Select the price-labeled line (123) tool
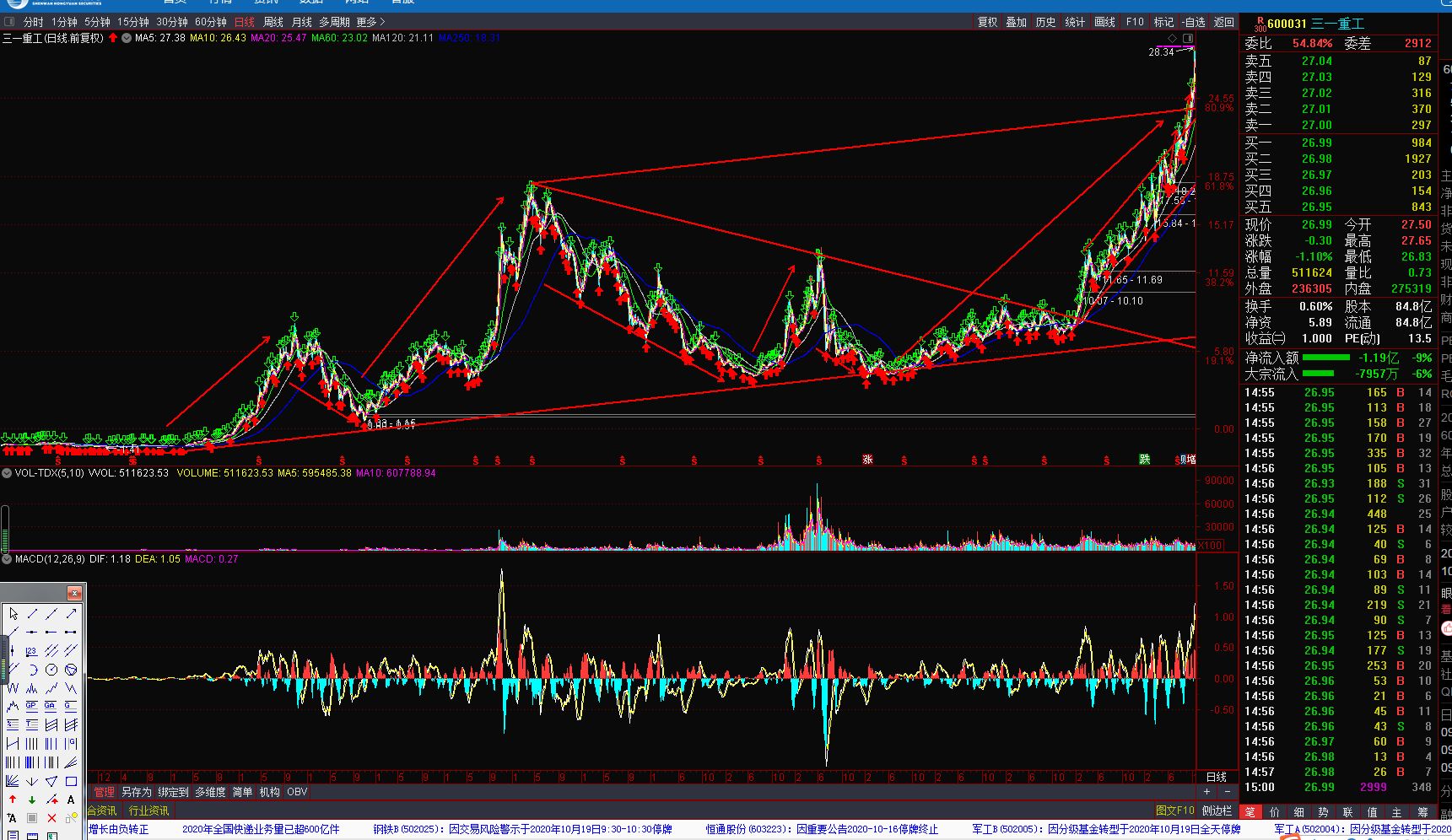1452x840 pixels. (31, 650)
